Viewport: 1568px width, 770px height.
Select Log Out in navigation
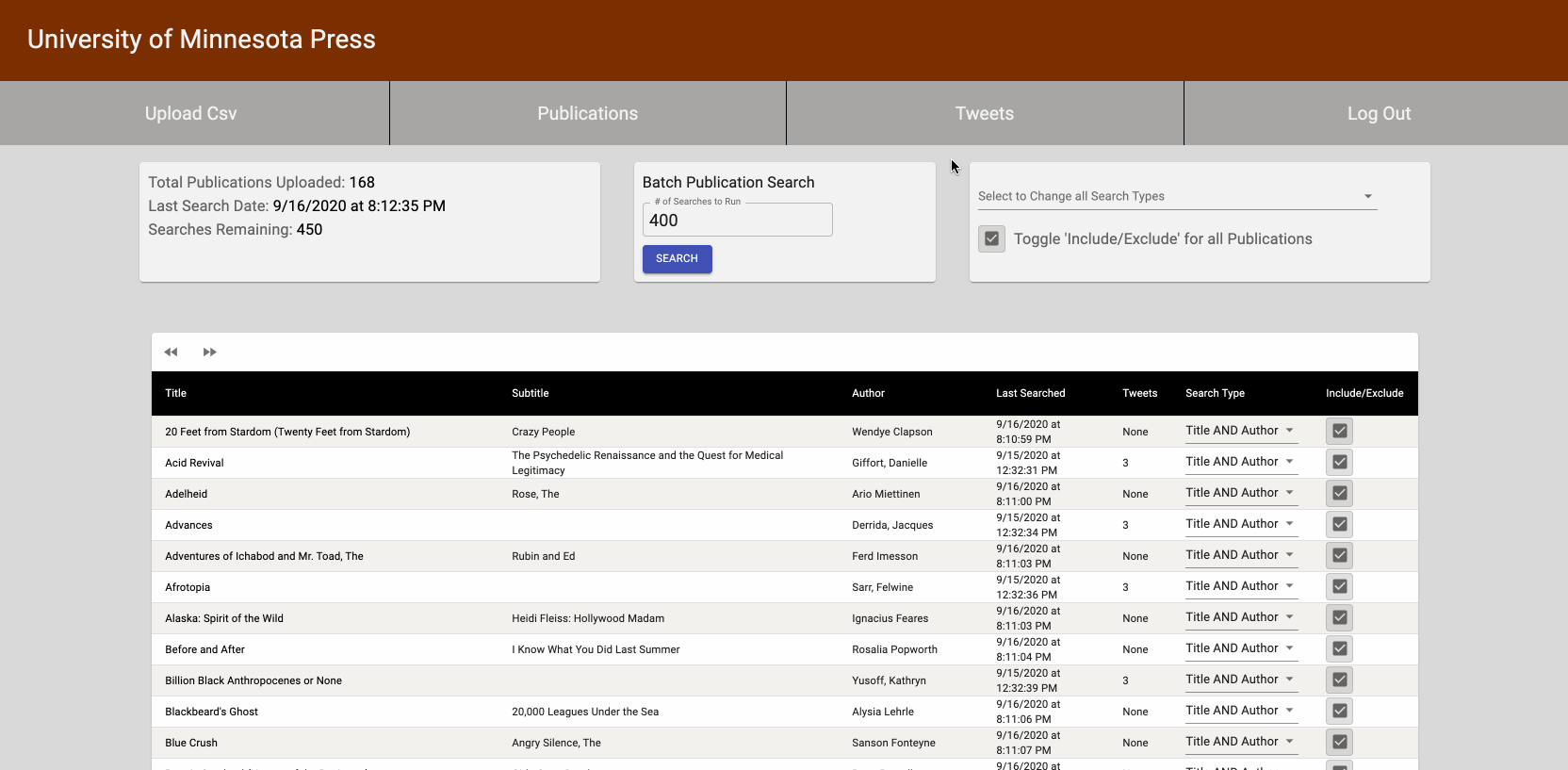[1379, 113]
